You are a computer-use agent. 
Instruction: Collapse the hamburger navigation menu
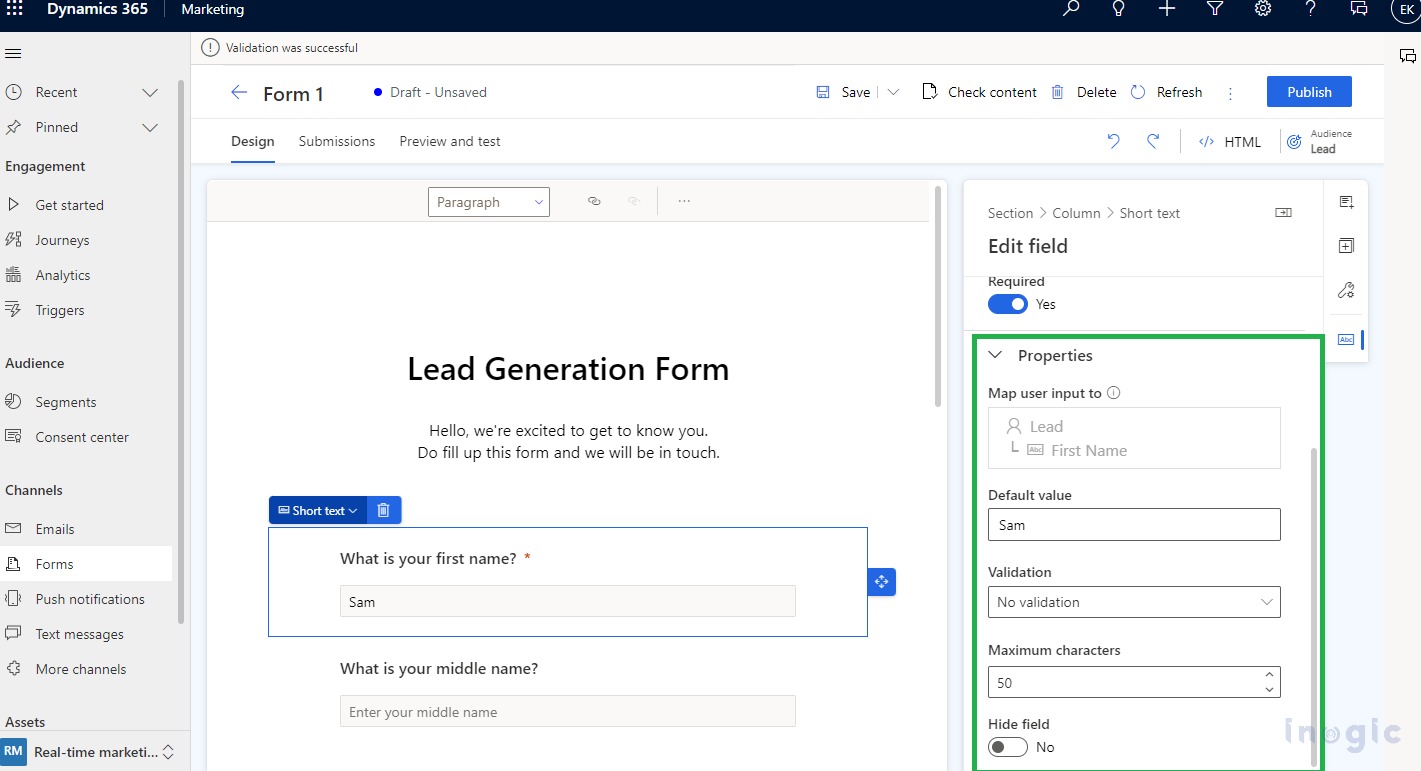tap(13, 54)
